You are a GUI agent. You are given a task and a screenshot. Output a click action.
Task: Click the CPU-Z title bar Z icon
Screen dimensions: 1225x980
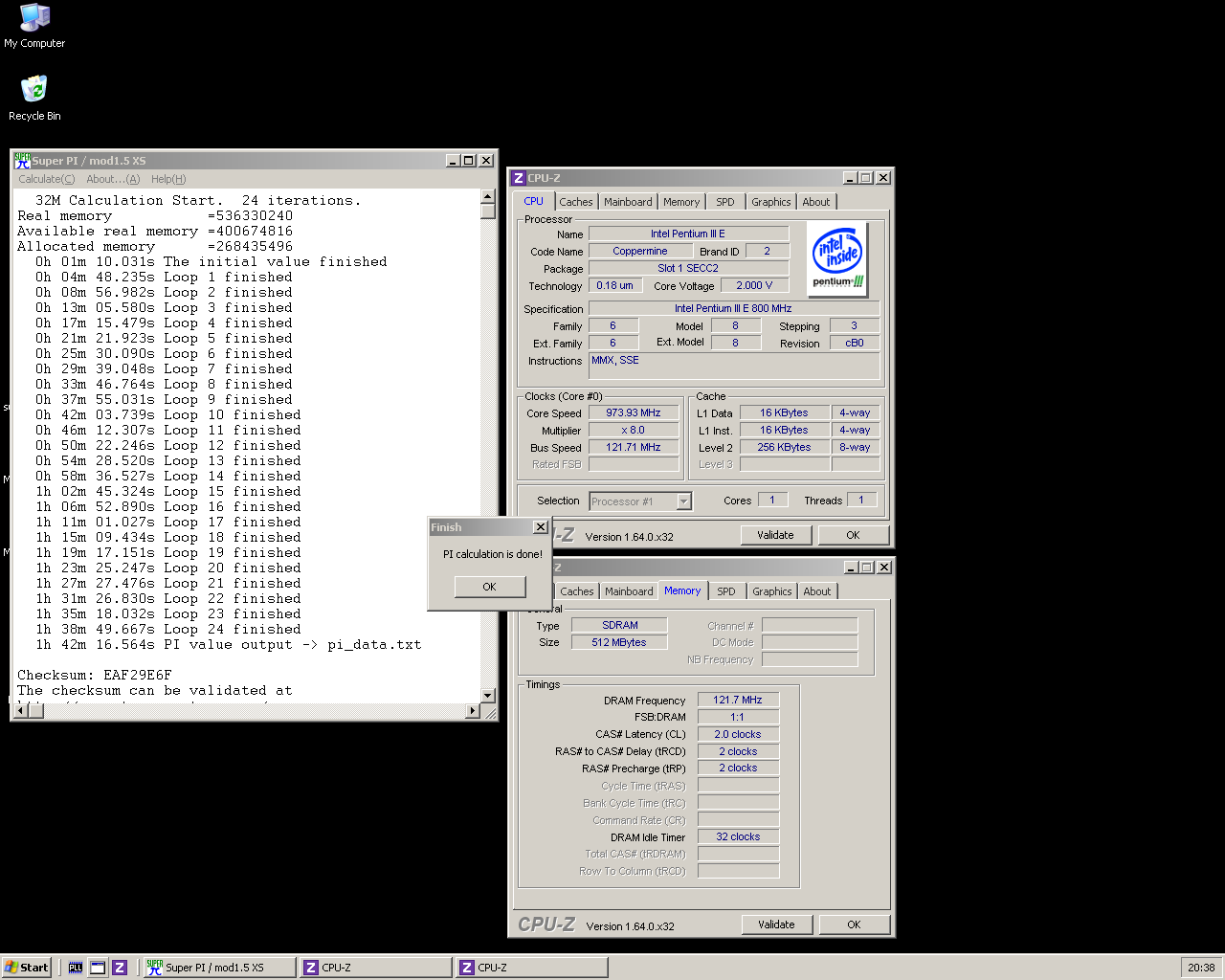pyautogui.click(x=519, y=178)
